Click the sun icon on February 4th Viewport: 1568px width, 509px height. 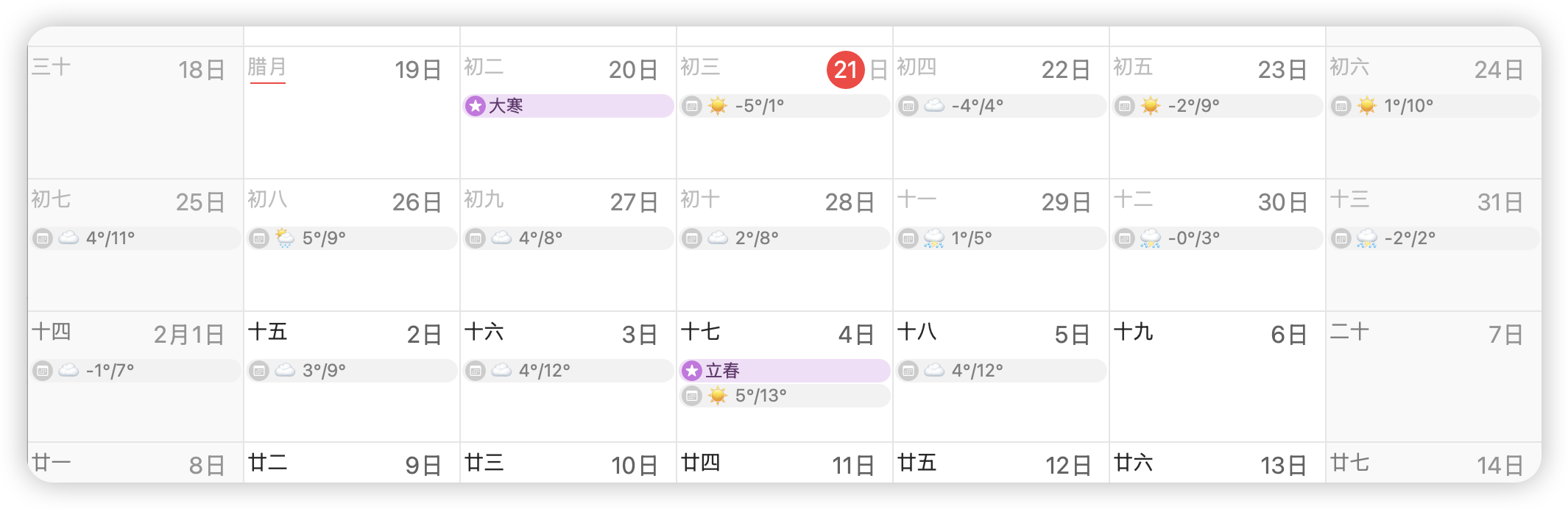718,396
